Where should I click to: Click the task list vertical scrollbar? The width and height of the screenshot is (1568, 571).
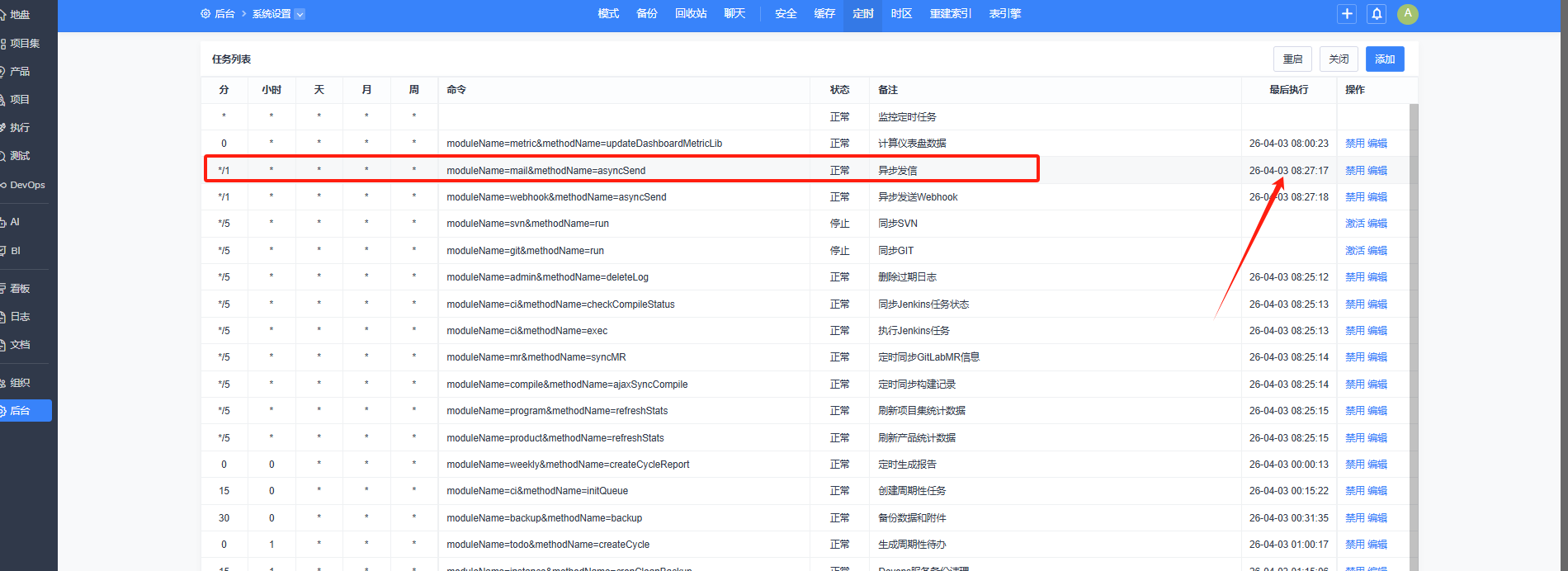[1414, 337]
